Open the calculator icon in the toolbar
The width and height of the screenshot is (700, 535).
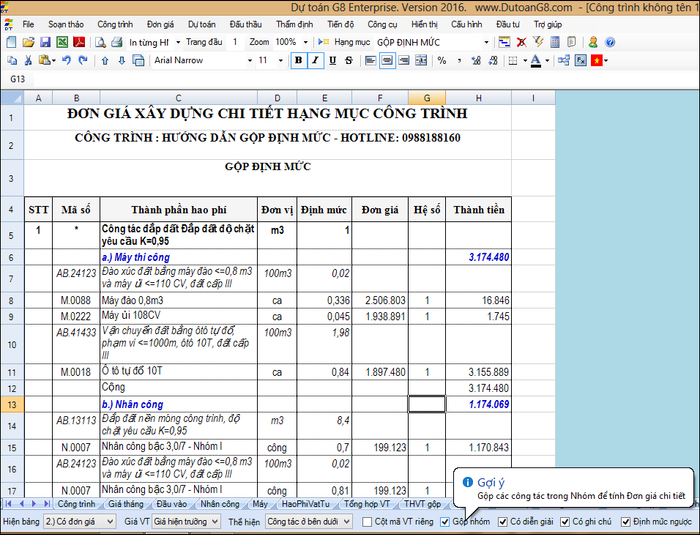[554, 43]
